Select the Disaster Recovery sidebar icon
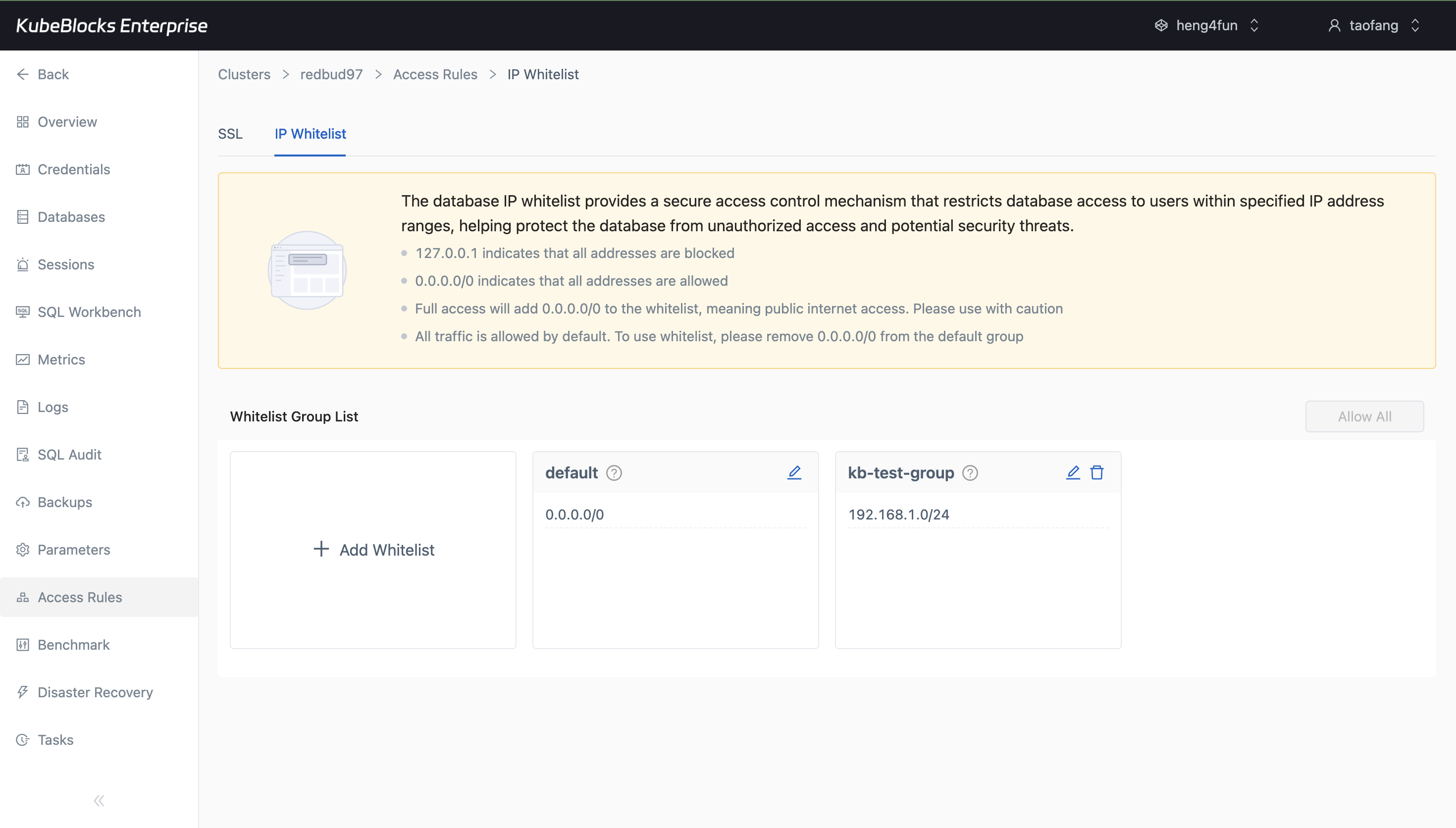 coord(95,692)
